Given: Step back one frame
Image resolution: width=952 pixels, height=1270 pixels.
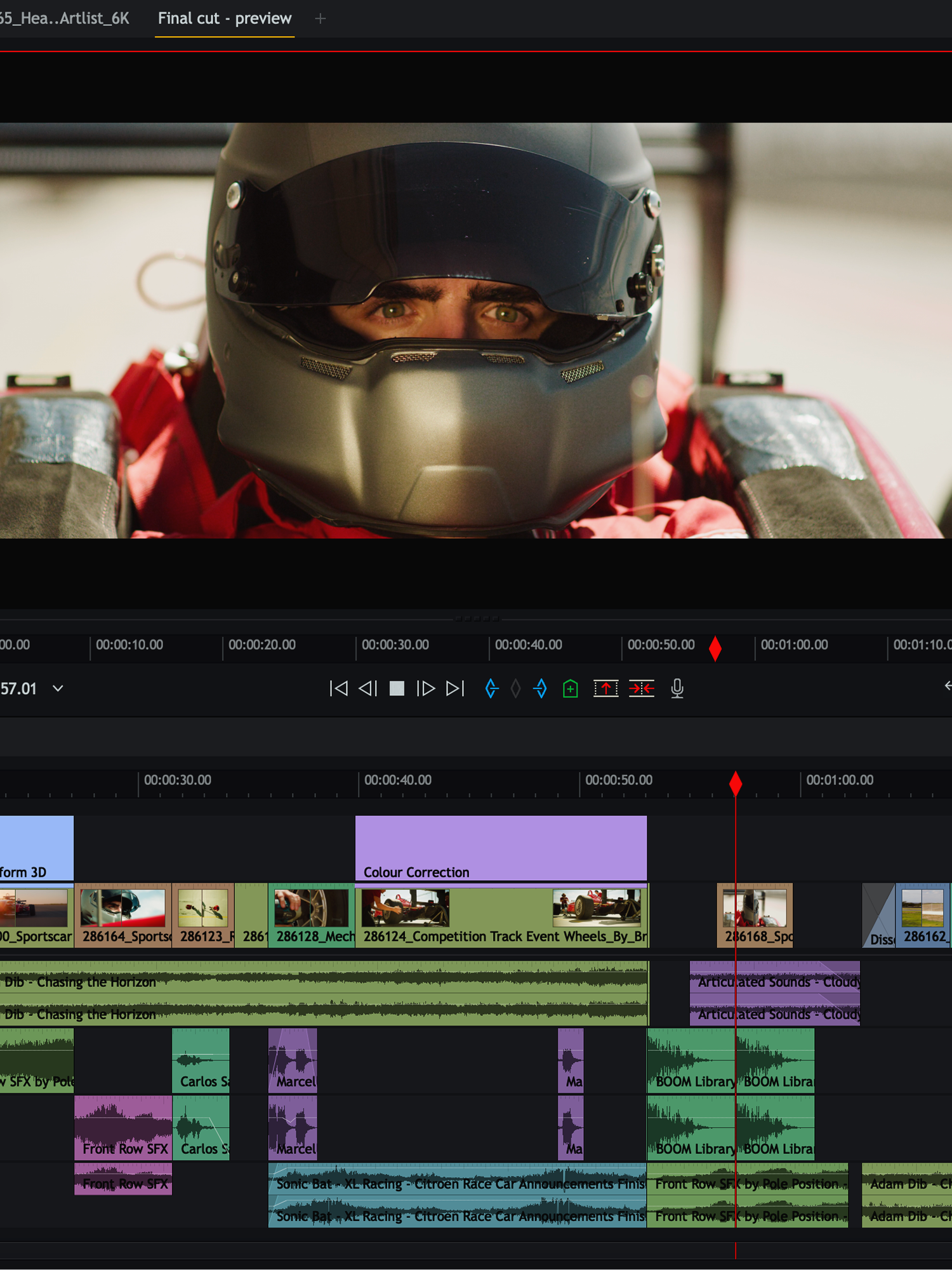Looking at the screenshot, I should 368,688.
